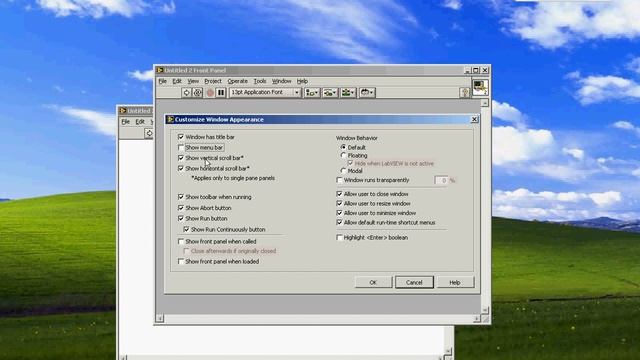Open the Align Objects dropdown
The image size is (640, 360).
(x=312, y=93)
